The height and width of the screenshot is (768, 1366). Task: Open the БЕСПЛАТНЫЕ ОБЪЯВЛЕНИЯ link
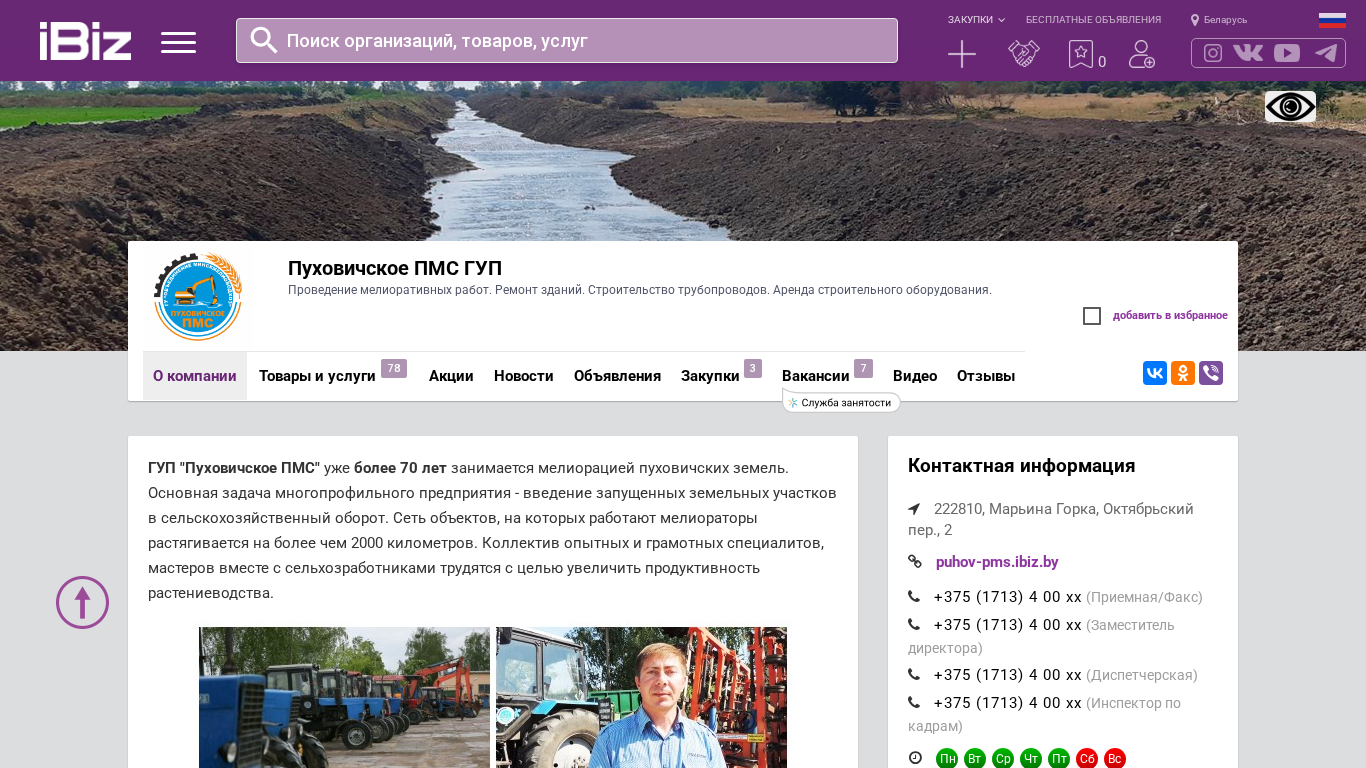(x=1093, y=20)
